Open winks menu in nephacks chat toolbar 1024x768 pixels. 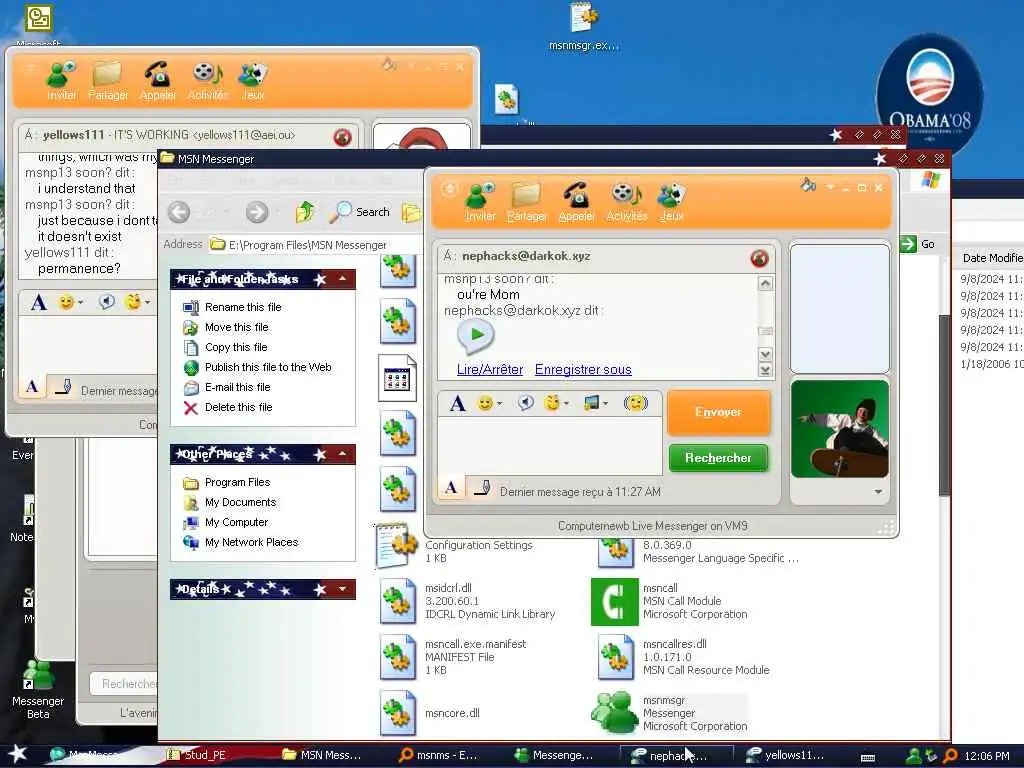(556, 404)
